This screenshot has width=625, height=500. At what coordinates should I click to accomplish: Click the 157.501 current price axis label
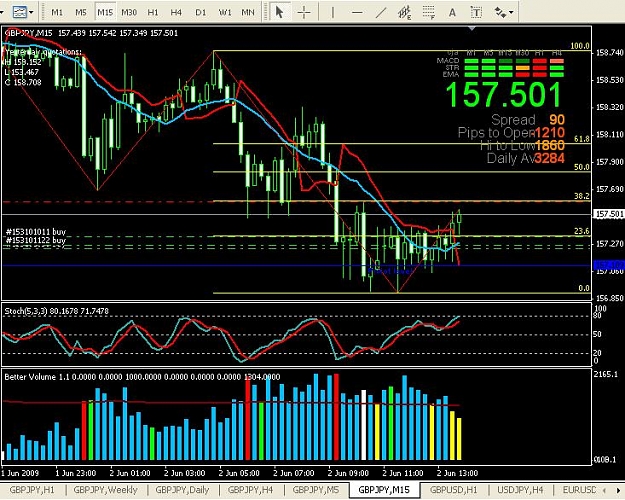[609, 214]
